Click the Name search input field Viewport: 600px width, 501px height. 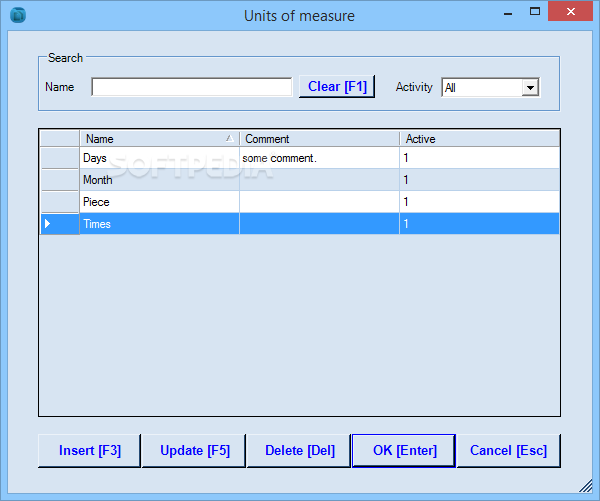click(x=192, y=87)
